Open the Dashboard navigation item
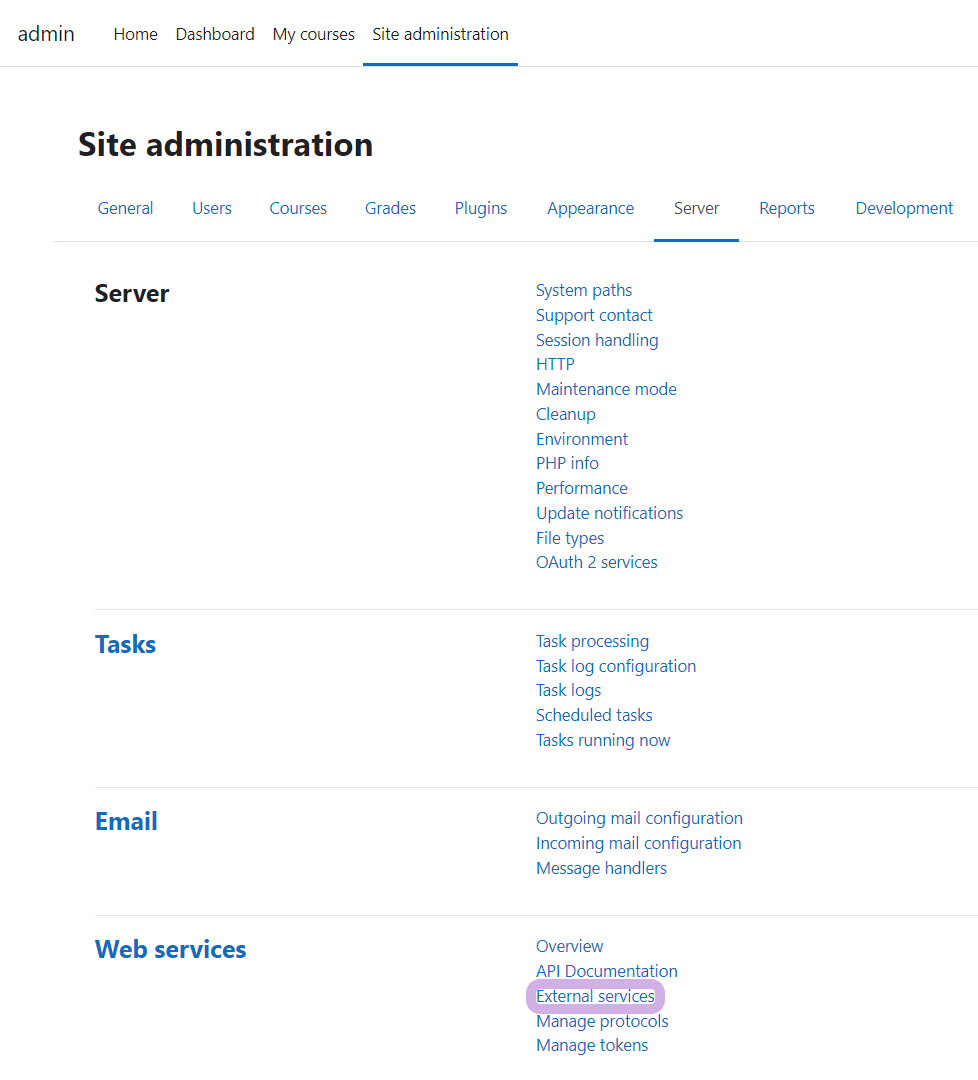The image size is (978, 1080). click(215, 34)
